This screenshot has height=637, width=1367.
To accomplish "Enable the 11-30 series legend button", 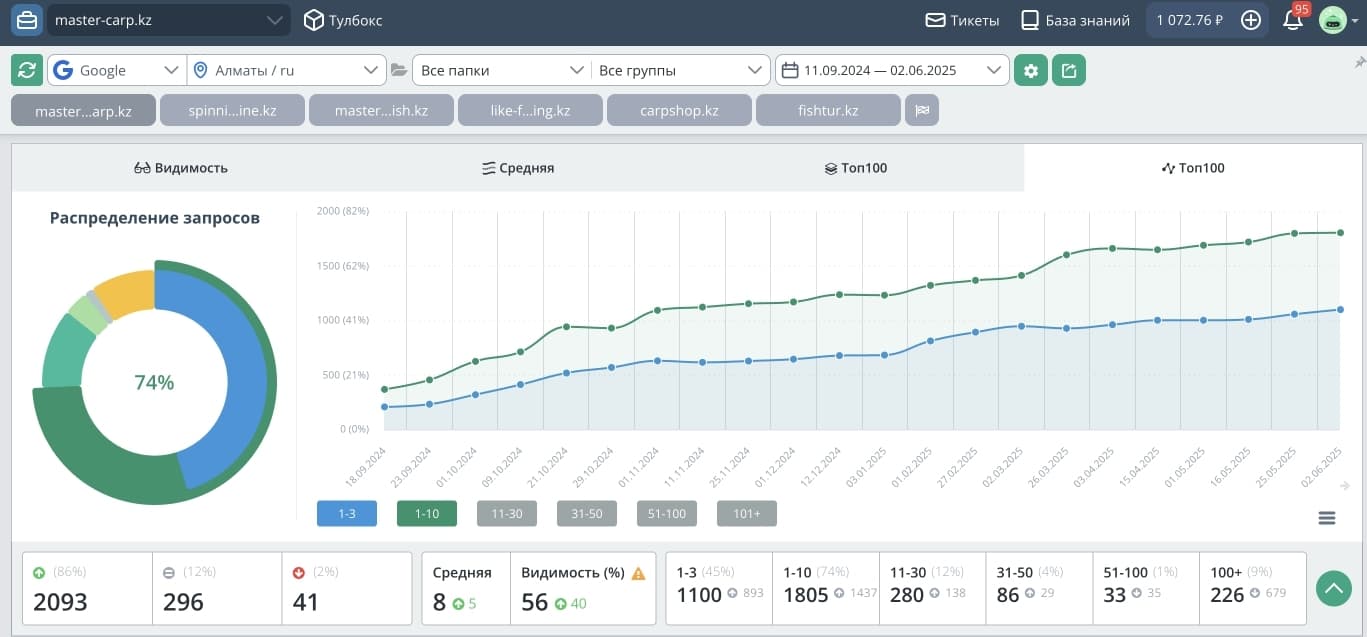I will click(507, 513).
